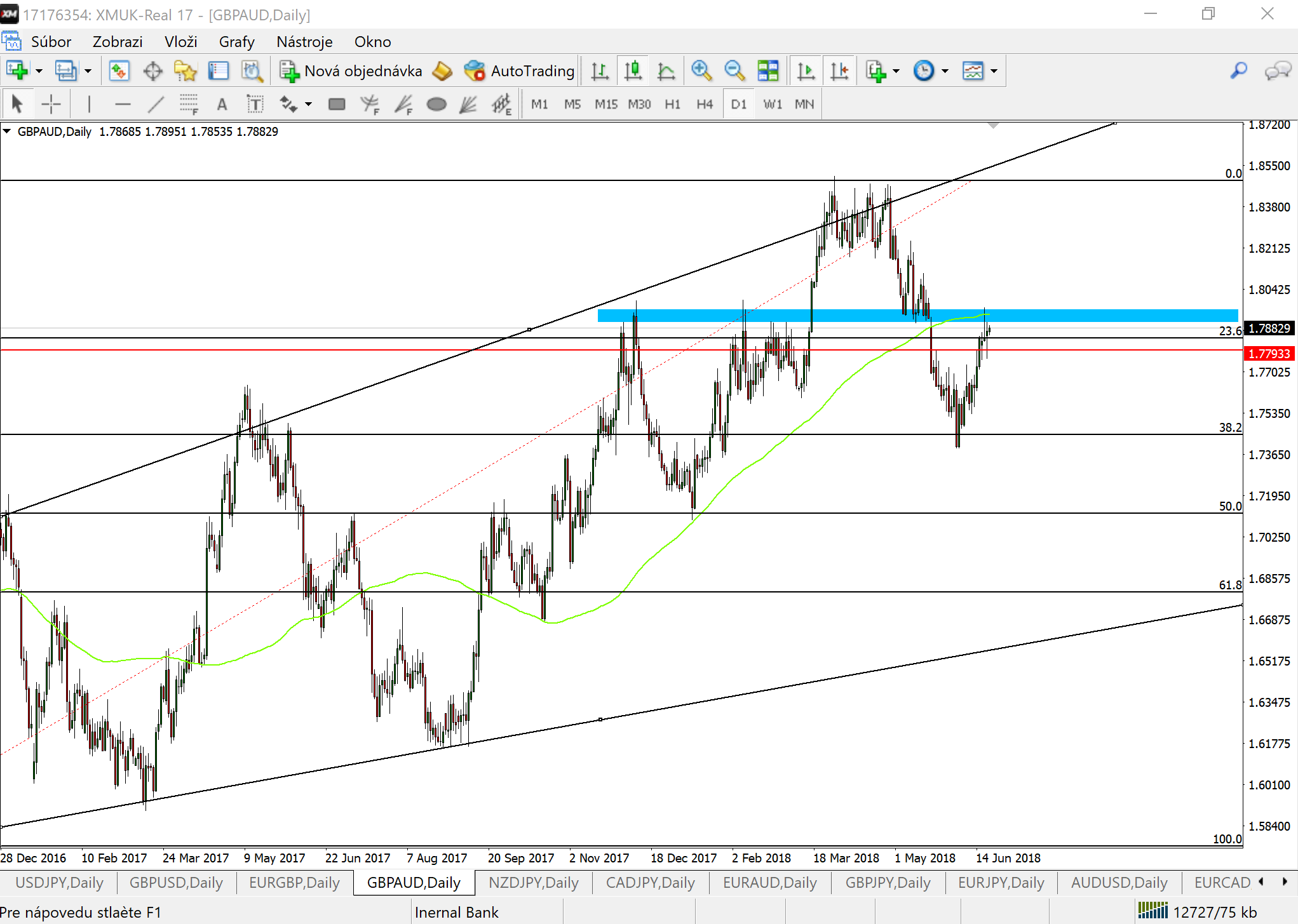The height and width of the screenshot is (924, 1298).
Task: Select the trendline tool
Action: pyautogui.click(x=156, y=104)
